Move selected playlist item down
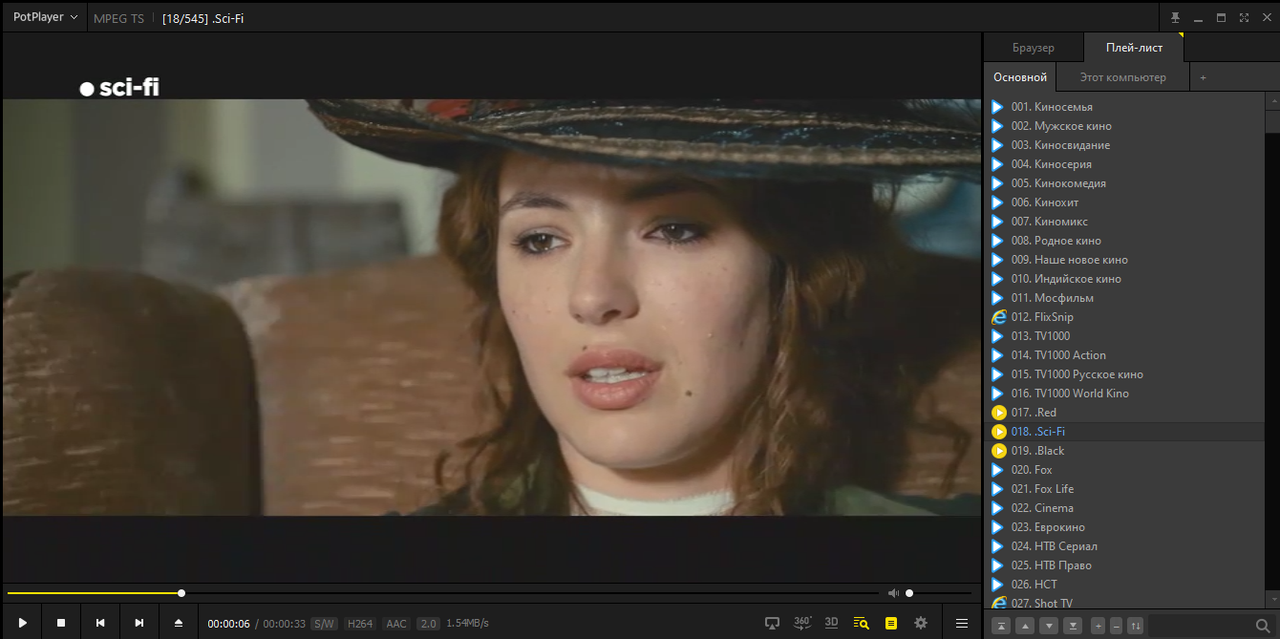The width and height of the screenshot is (1280, 639). coord(1048,626)
